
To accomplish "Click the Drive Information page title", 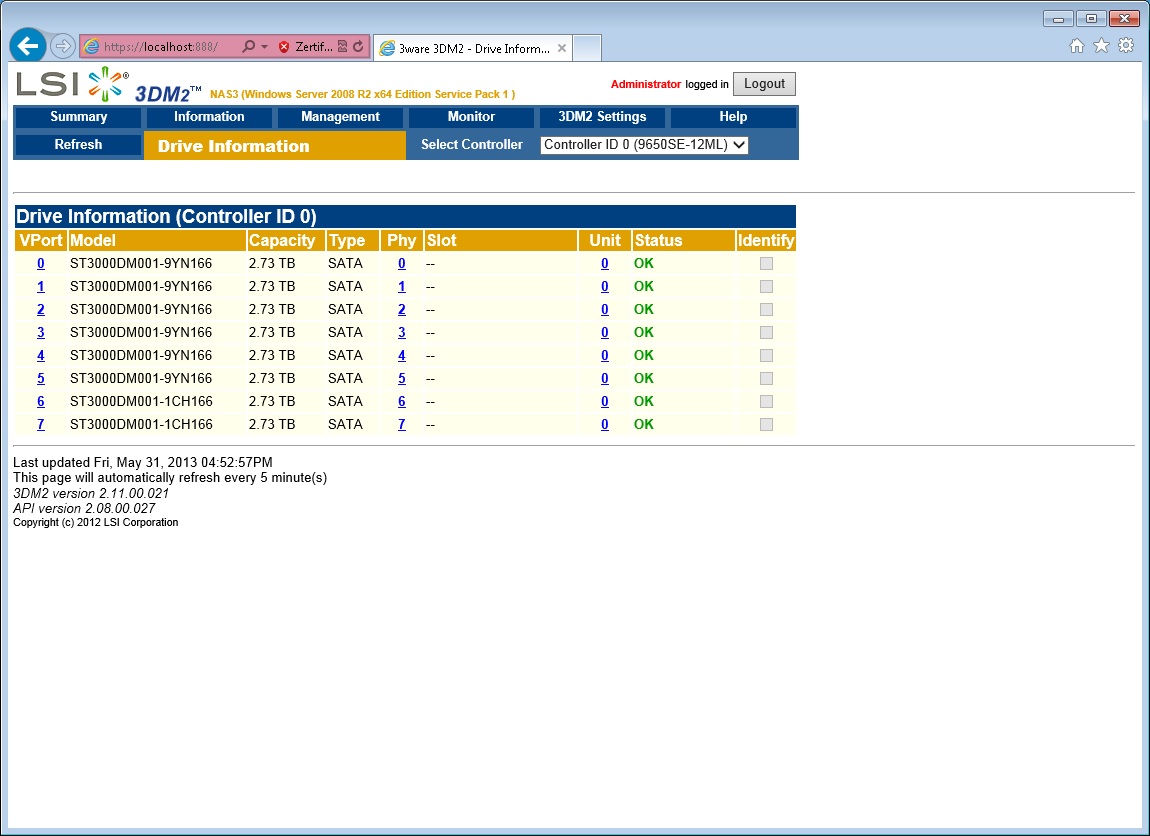I will coord(234,146).
